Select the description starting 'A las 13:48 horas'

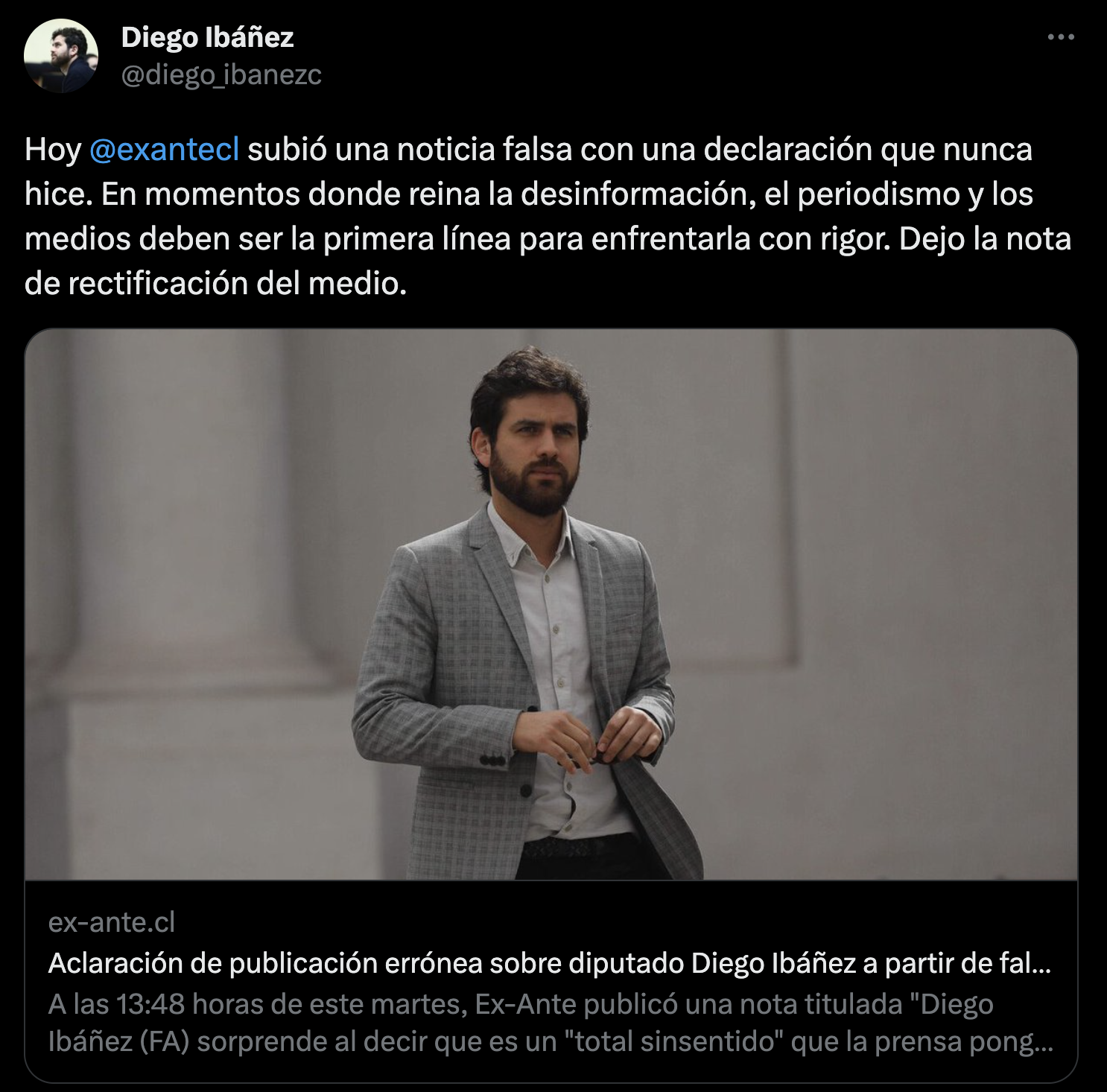(x=551, y=1023)
